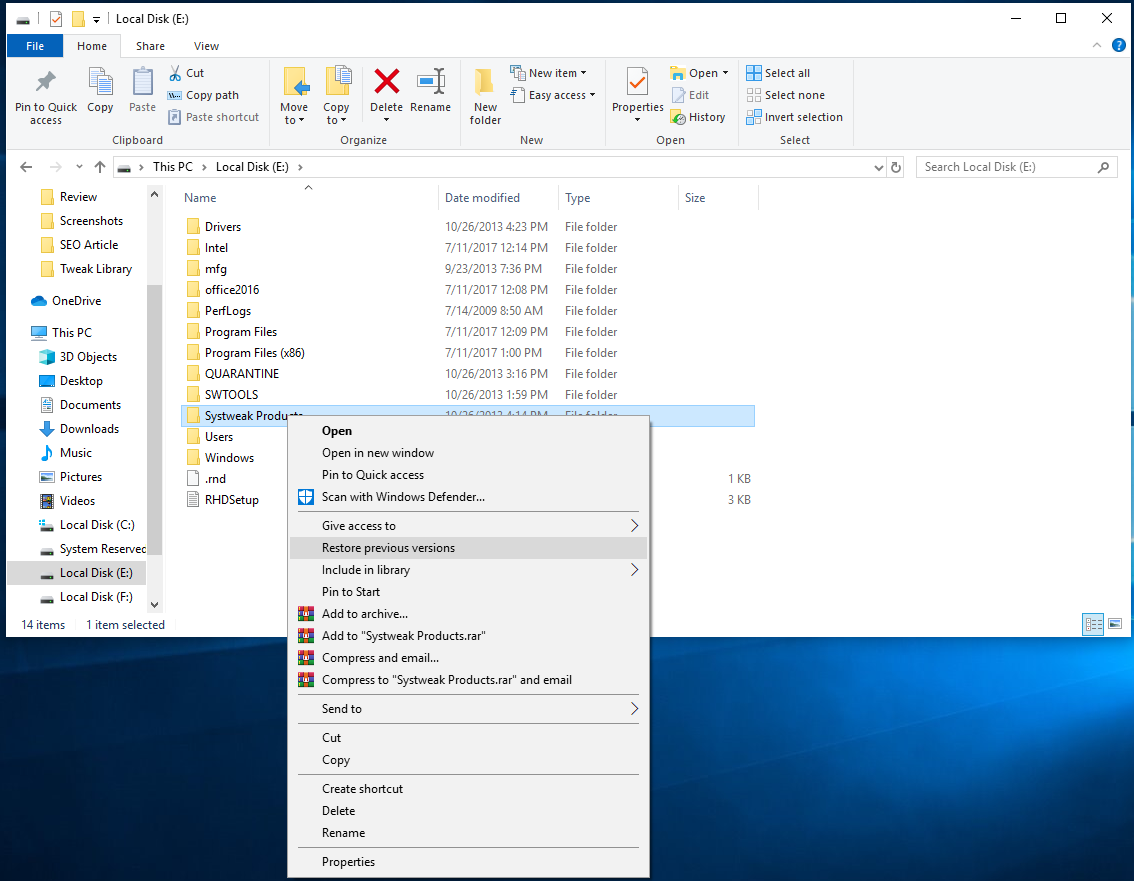The width and height of the screenshot is (1134, 881).
Task: Expand the Send to submenu
Action: coord(468,709)
